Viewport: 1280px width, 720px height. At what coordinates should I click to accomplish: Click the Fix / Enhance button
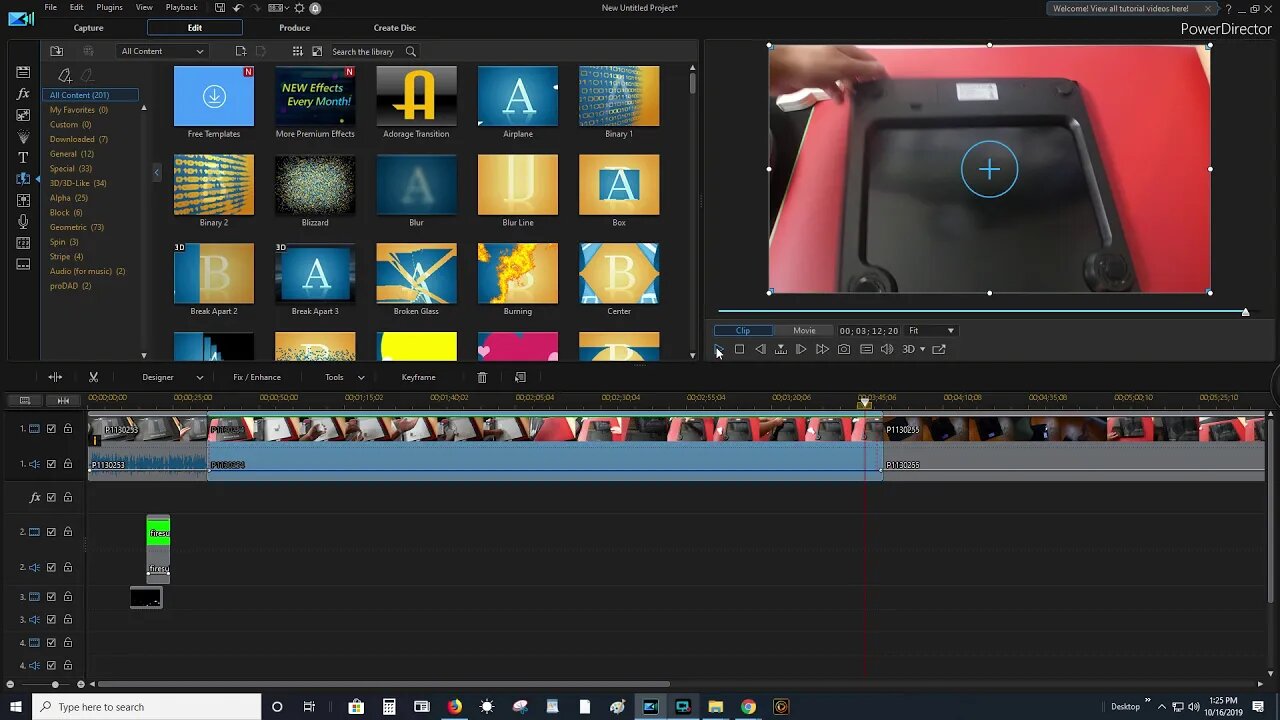click(x=257, y=377)
